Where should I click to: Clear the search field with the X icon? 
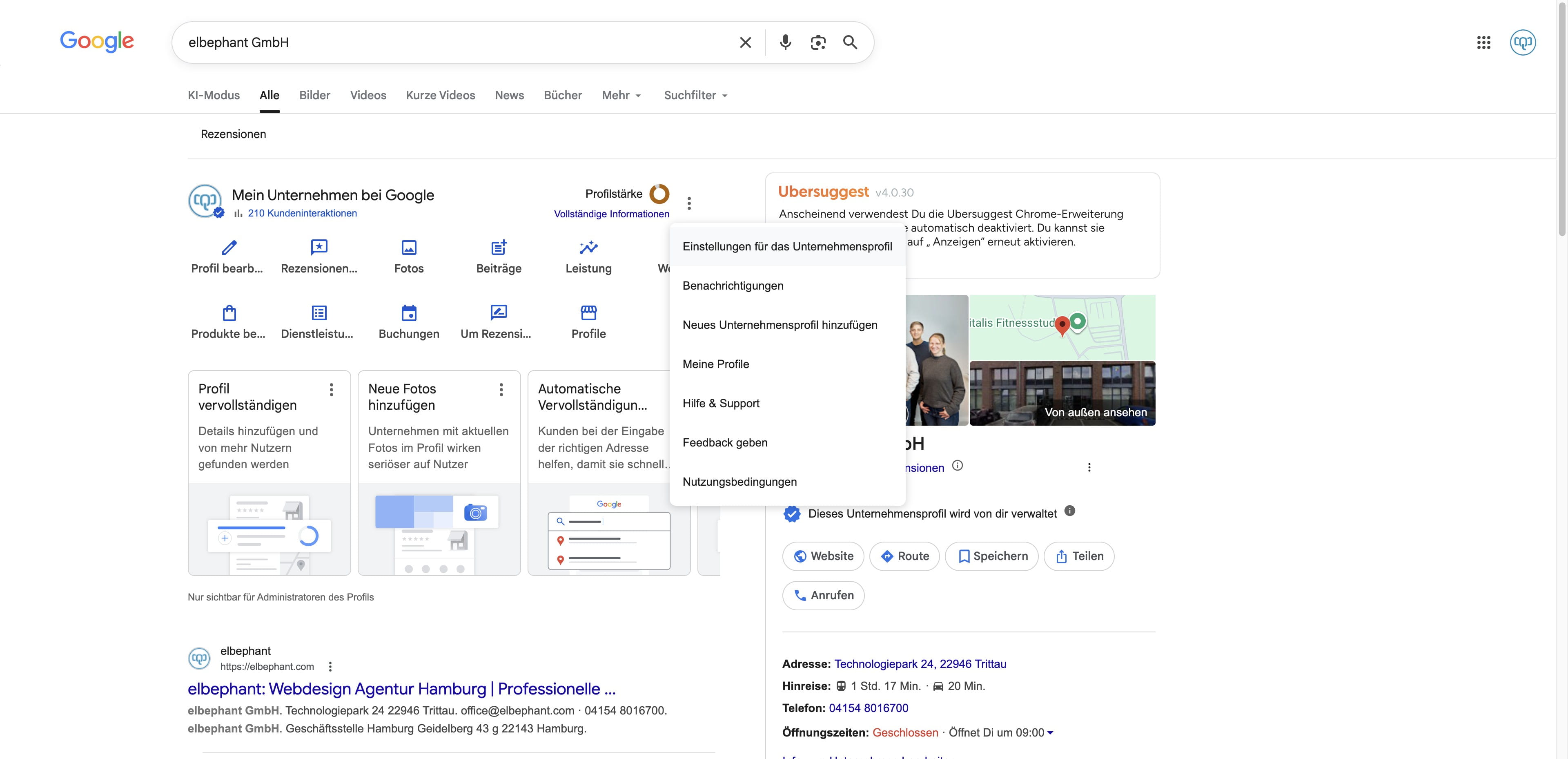pyautogui.click(x=745, y=42)
